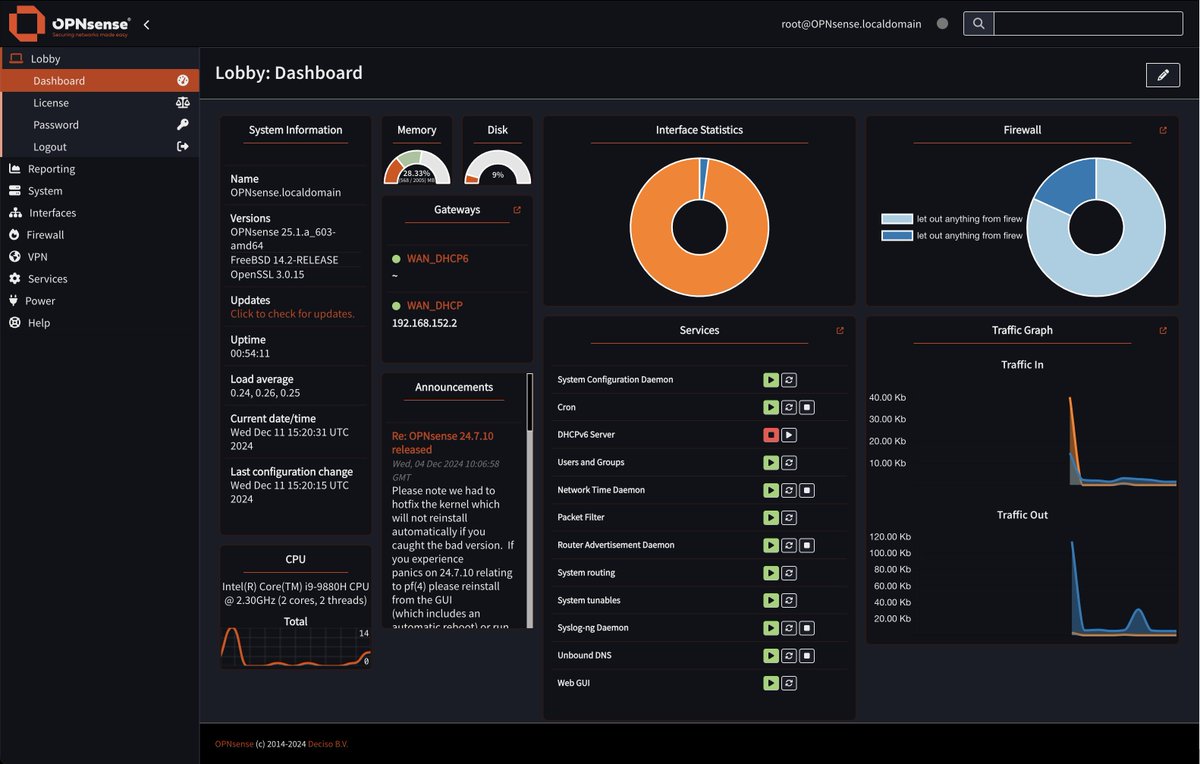Expand the VPN menu
This screenshot has height=764, width=1200.
click(100, 257)
